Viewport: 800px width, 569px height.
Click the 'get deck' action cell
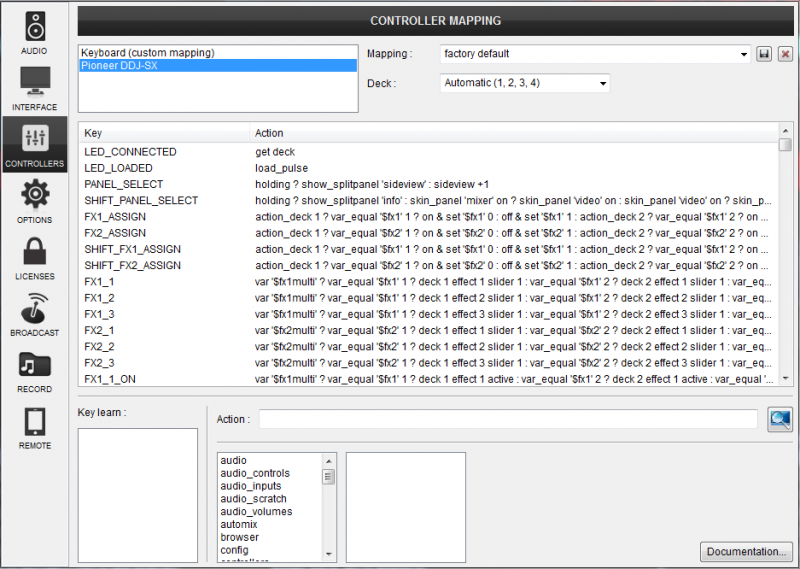tap(275, 152)
